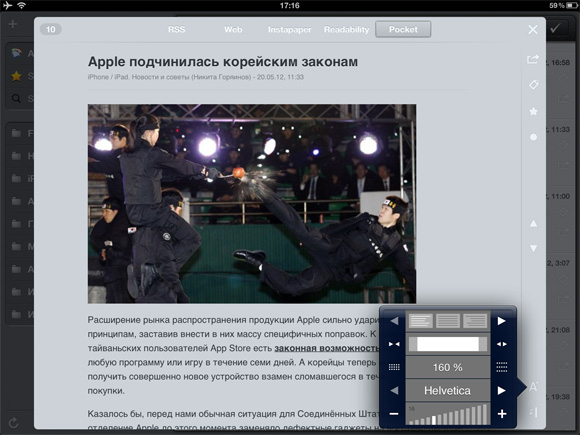Switch to previous font before Helvetica
The image size is (580, 435).
point(394,391)
